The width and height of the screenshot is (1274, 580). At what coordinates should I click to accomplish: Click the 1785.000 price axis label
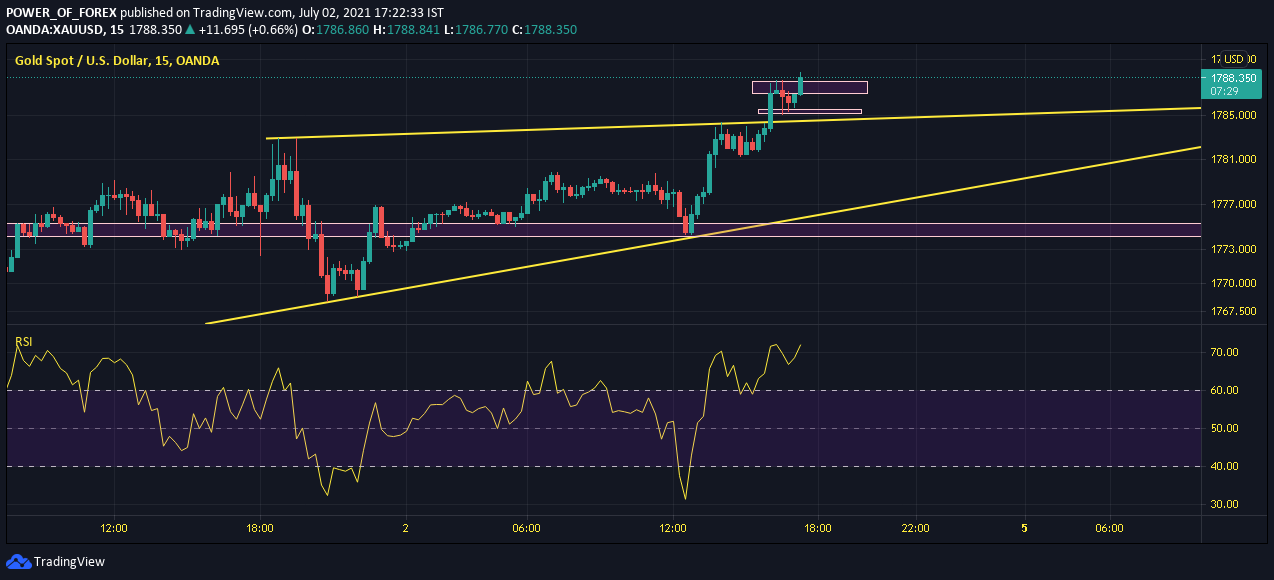tap(1233, 115)
